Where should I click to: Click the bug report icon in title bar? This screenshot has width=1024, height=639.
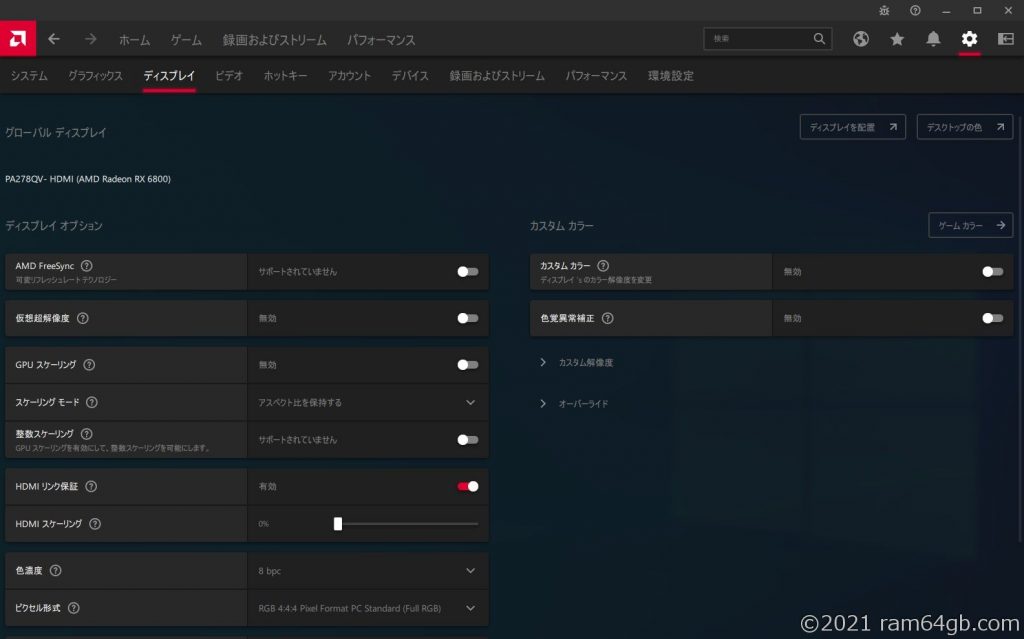884,10
